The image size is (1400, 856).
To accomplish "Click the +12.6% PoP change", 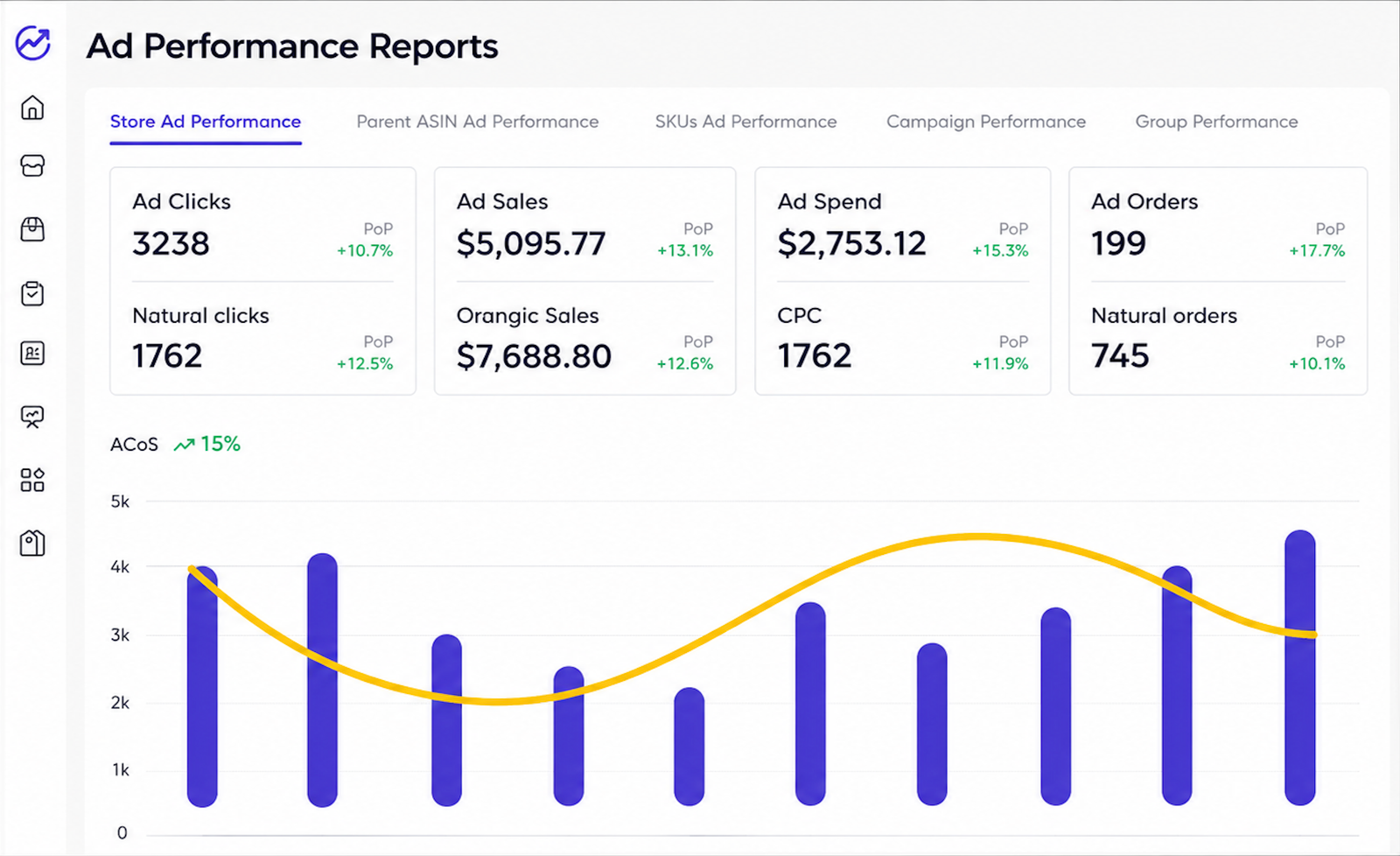I will coord(685,364).
